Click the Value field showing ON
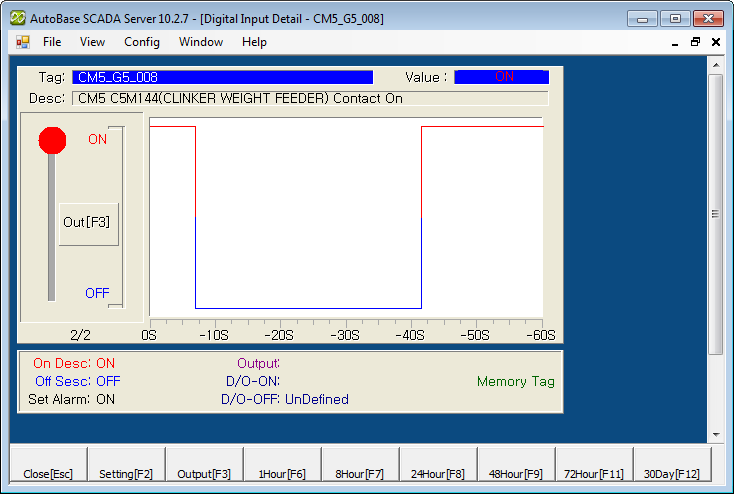 501,77
